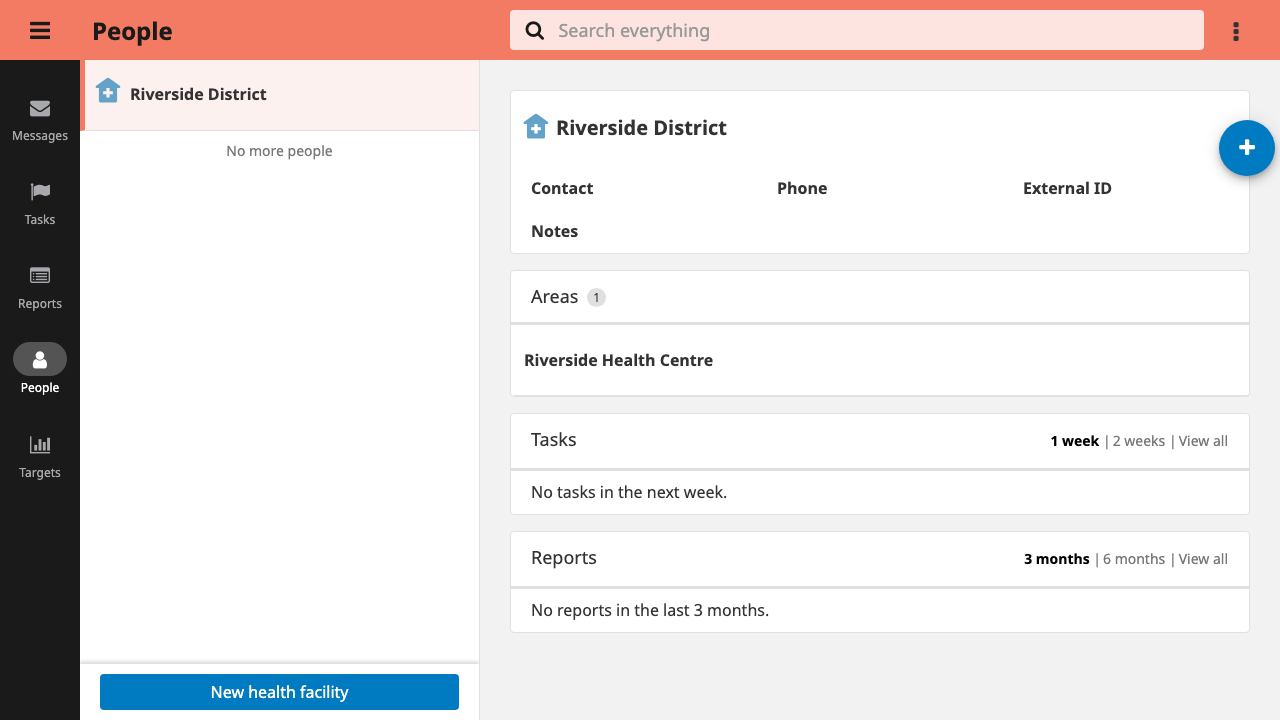The image size is (1280, 720).
Task: Select Riverside District in the people list
Action: tap(280, 95)
